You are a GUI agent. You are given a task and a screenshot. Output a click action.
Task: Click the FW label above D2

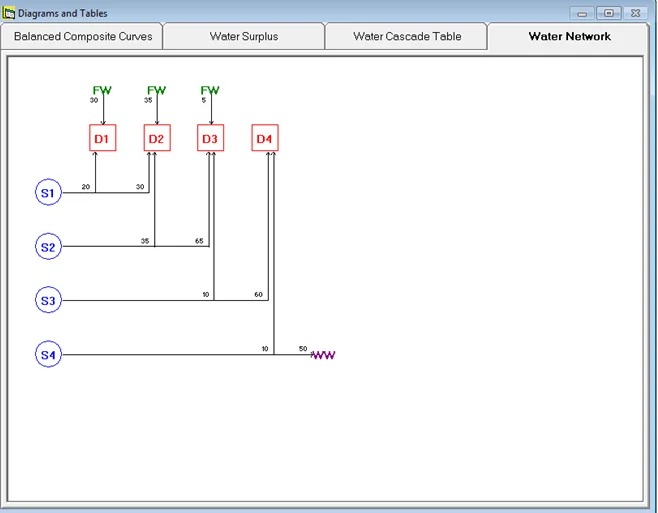pos(156,91)
